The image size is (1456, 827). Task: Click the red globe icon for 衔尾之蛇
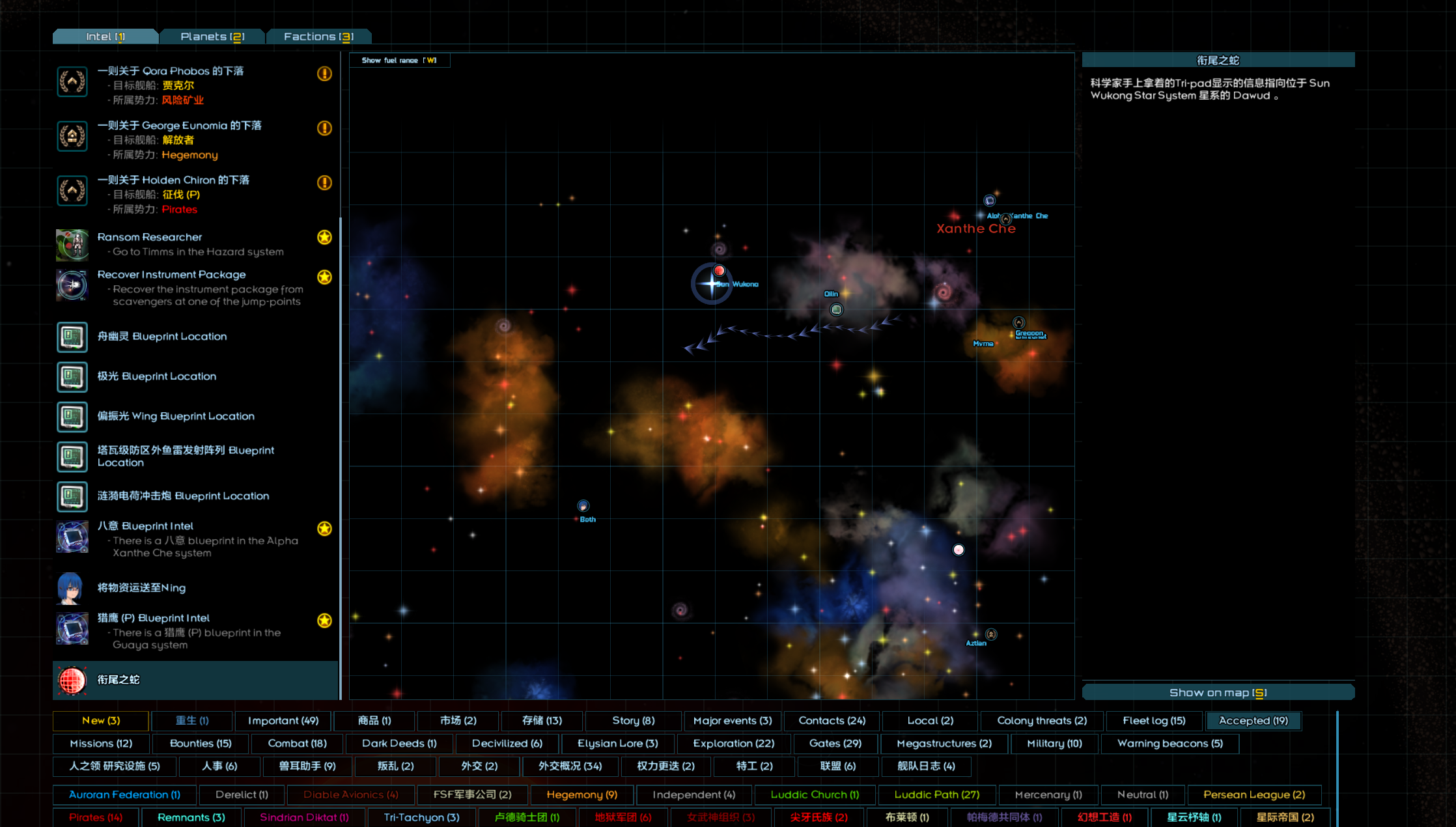coord(72,680)
